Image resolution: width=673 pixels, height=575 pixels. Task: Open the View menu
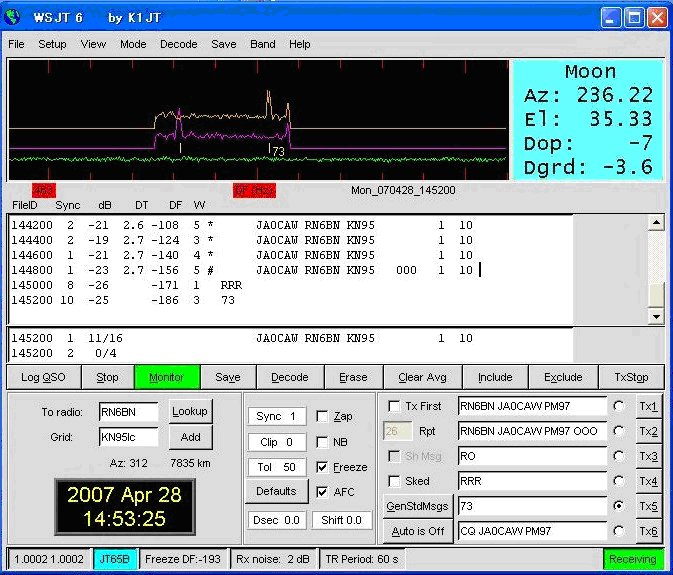pyautogui.click(x=93, y=44)
